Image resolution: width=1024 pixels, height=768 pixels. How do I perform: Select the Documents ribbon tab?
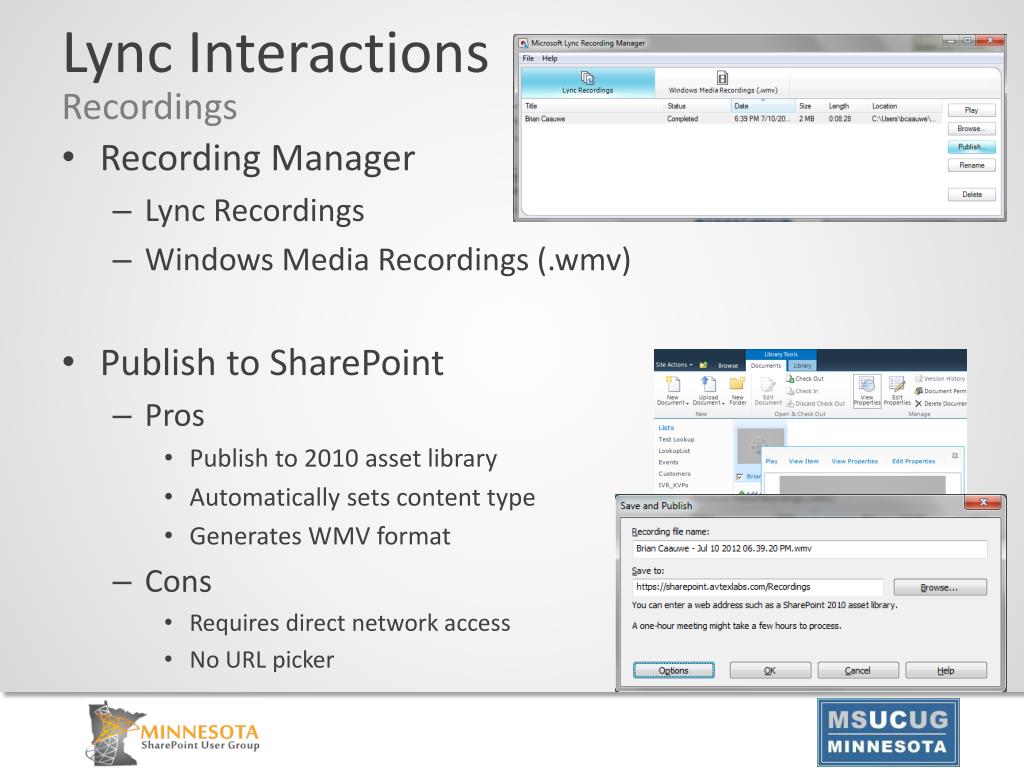point(766,366)
